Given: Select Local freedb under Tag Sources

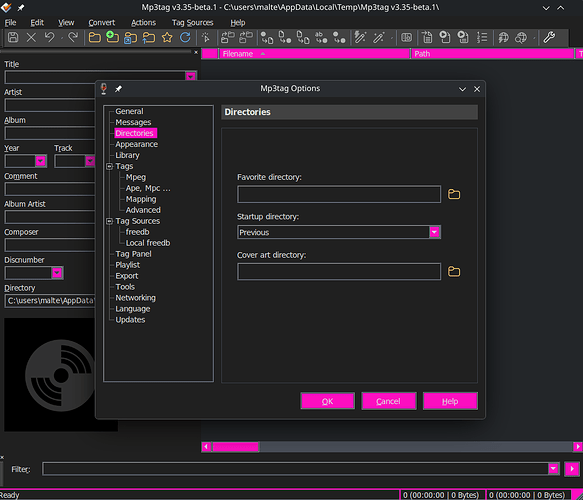Looking at the screenshot, I should pyautogui.click(x=148, y=243).
